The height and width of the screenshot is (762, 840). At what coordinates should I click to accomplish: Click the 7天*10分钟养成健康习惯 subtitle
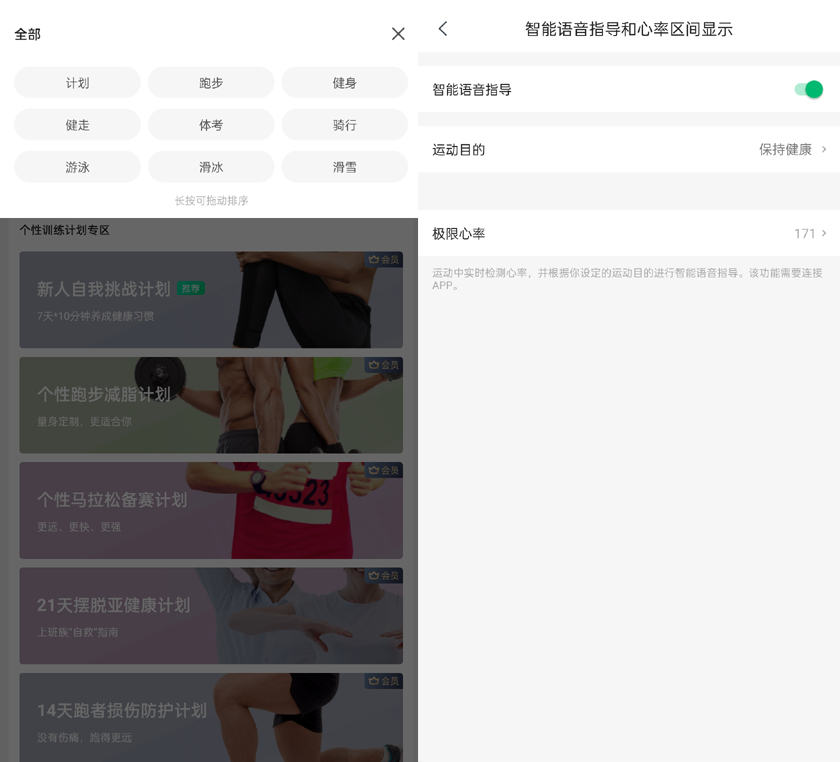[95, 316]
